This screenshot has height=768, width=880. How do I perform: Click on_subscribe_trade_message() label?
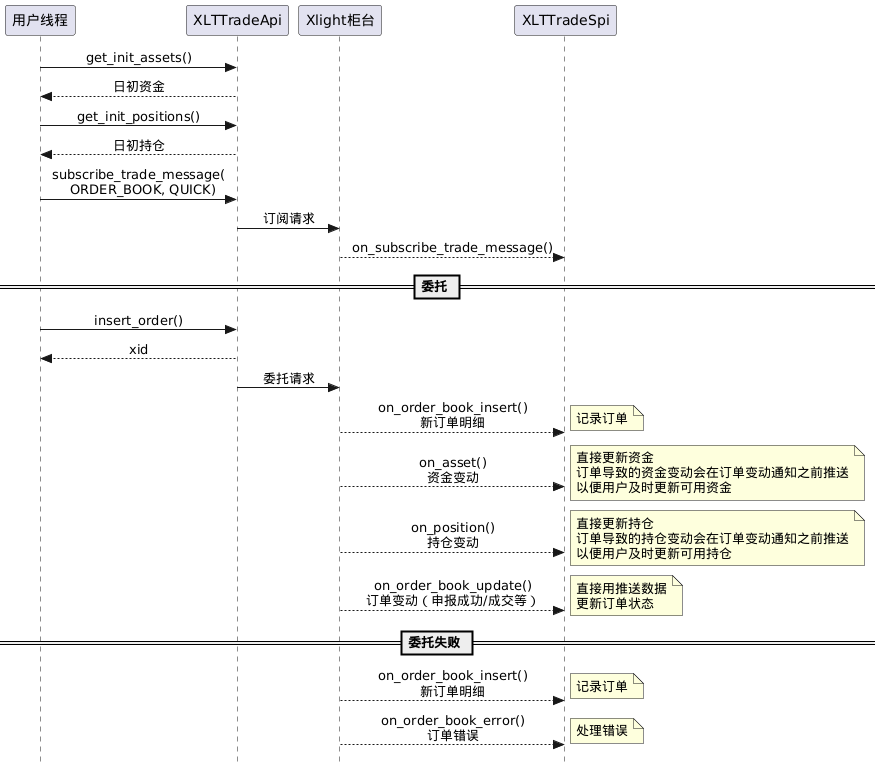(x=452, y=248)
